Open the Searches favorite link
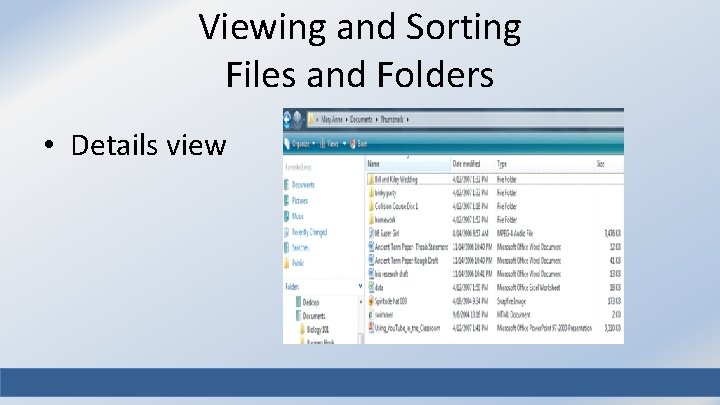720x405 pixels. point(300,248)
